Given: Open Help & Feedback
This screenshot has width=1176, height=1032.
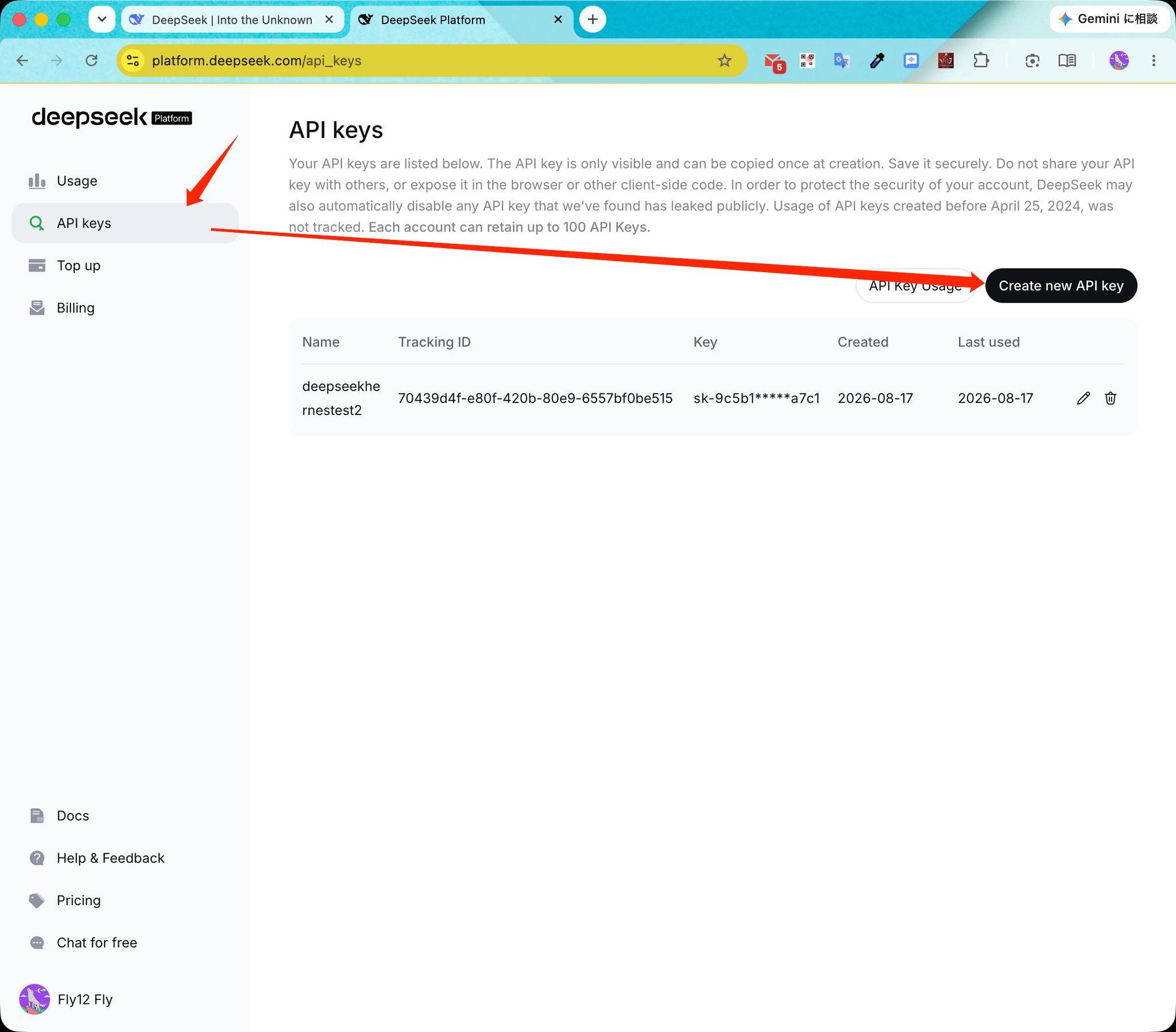Looking at the screenshot, I should [x=125, y=858].
